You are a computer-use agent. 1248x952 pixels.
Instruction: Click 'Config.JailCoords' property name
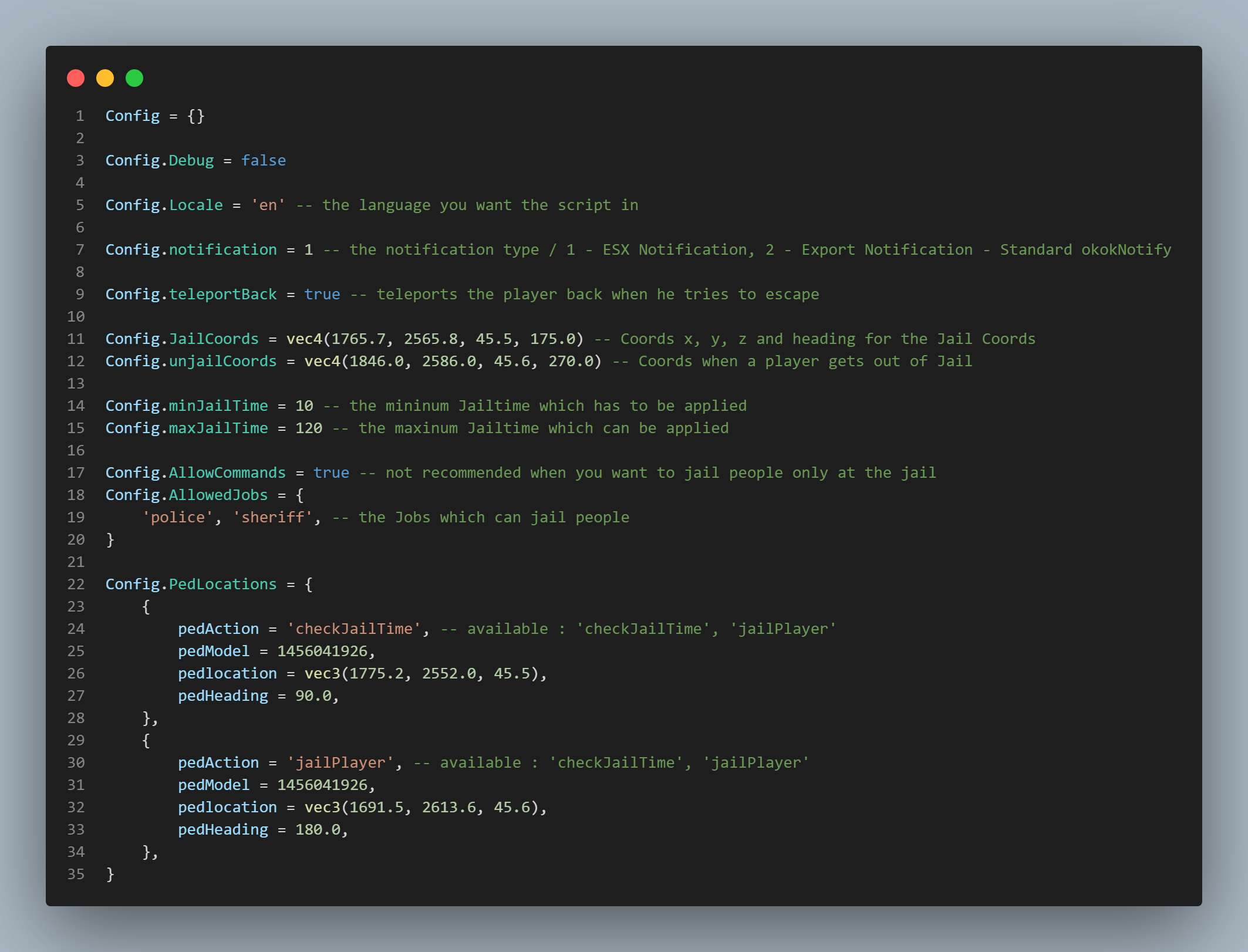click(182, 339)
